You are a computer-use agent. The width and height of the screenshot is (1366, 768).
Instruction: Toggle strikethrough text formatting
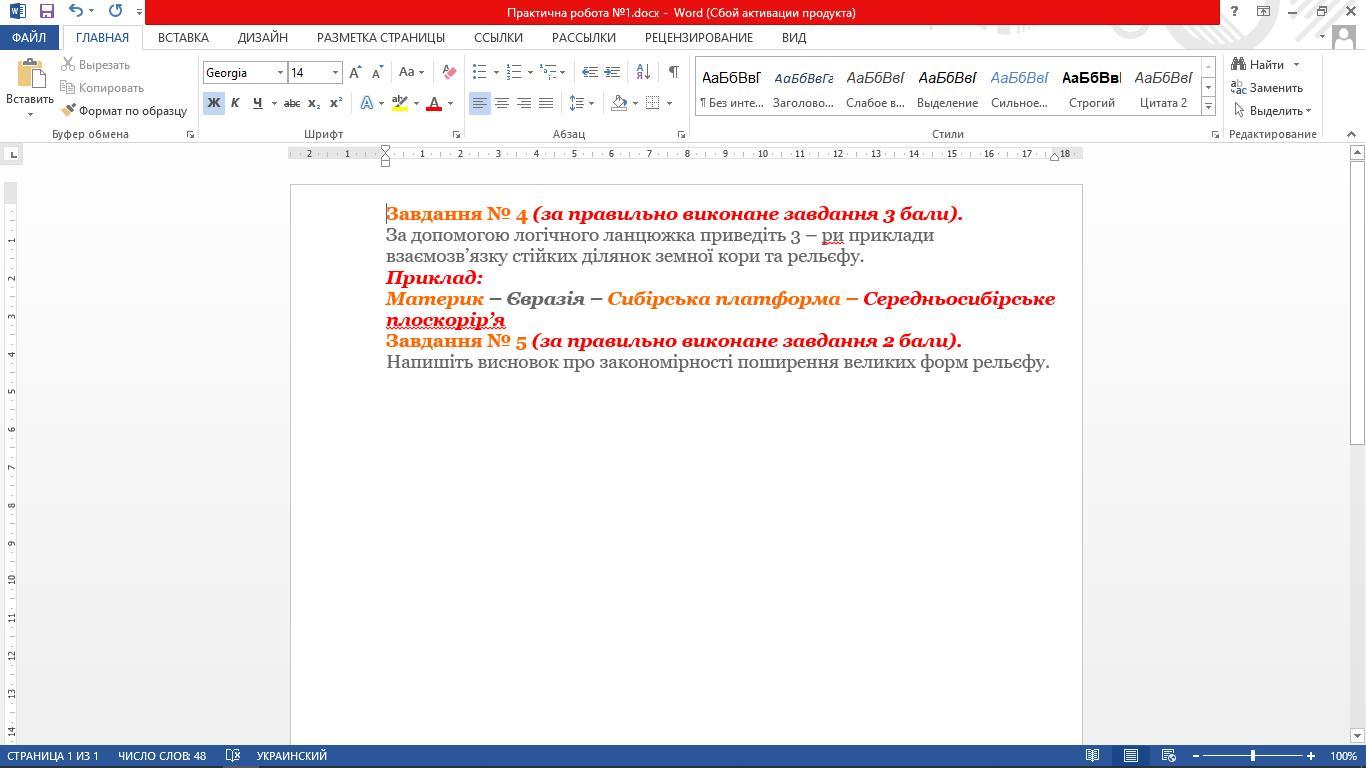coord(291,103)
